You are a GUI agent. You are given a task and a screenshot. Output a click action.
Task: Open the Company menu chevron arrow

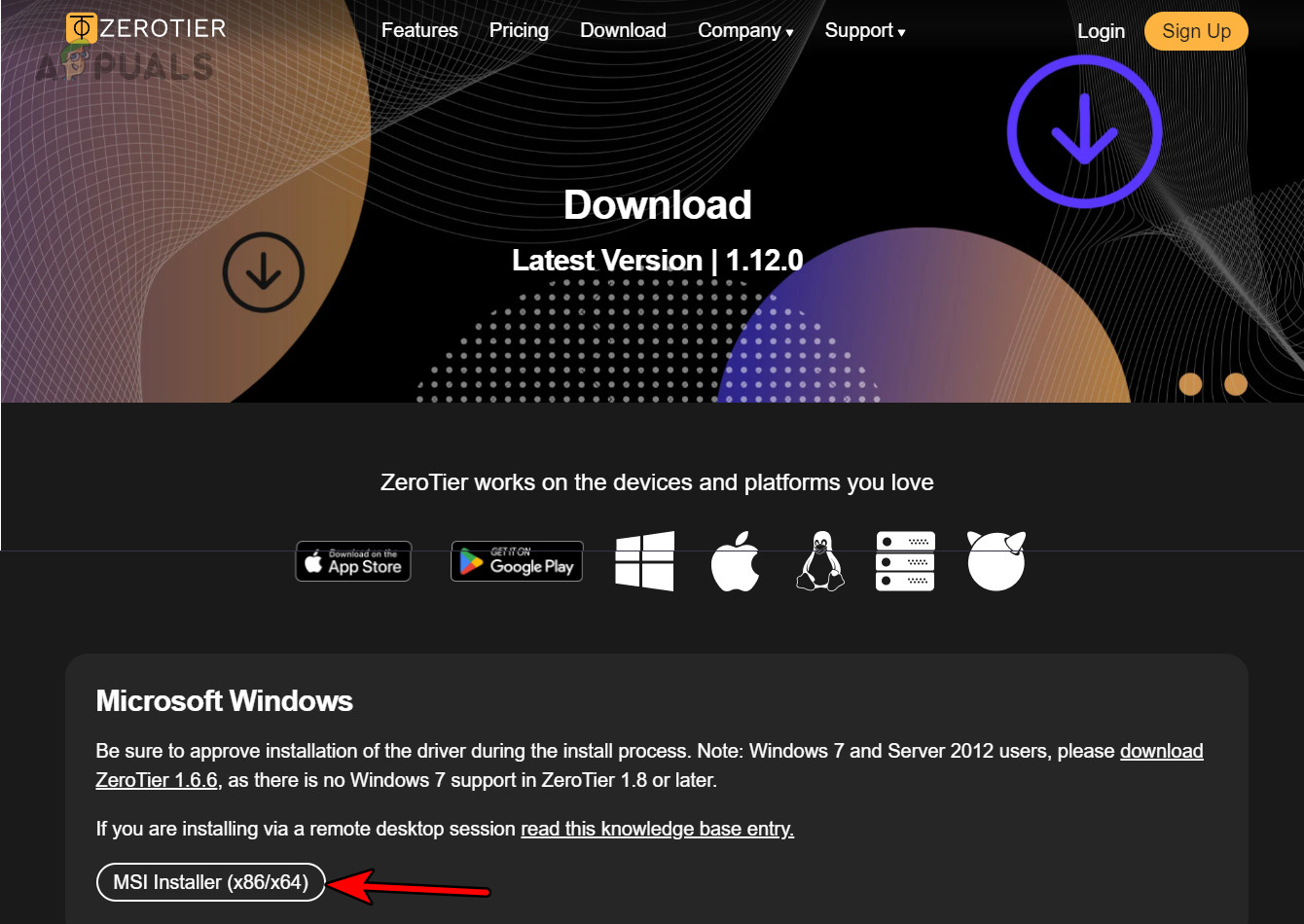790,32
